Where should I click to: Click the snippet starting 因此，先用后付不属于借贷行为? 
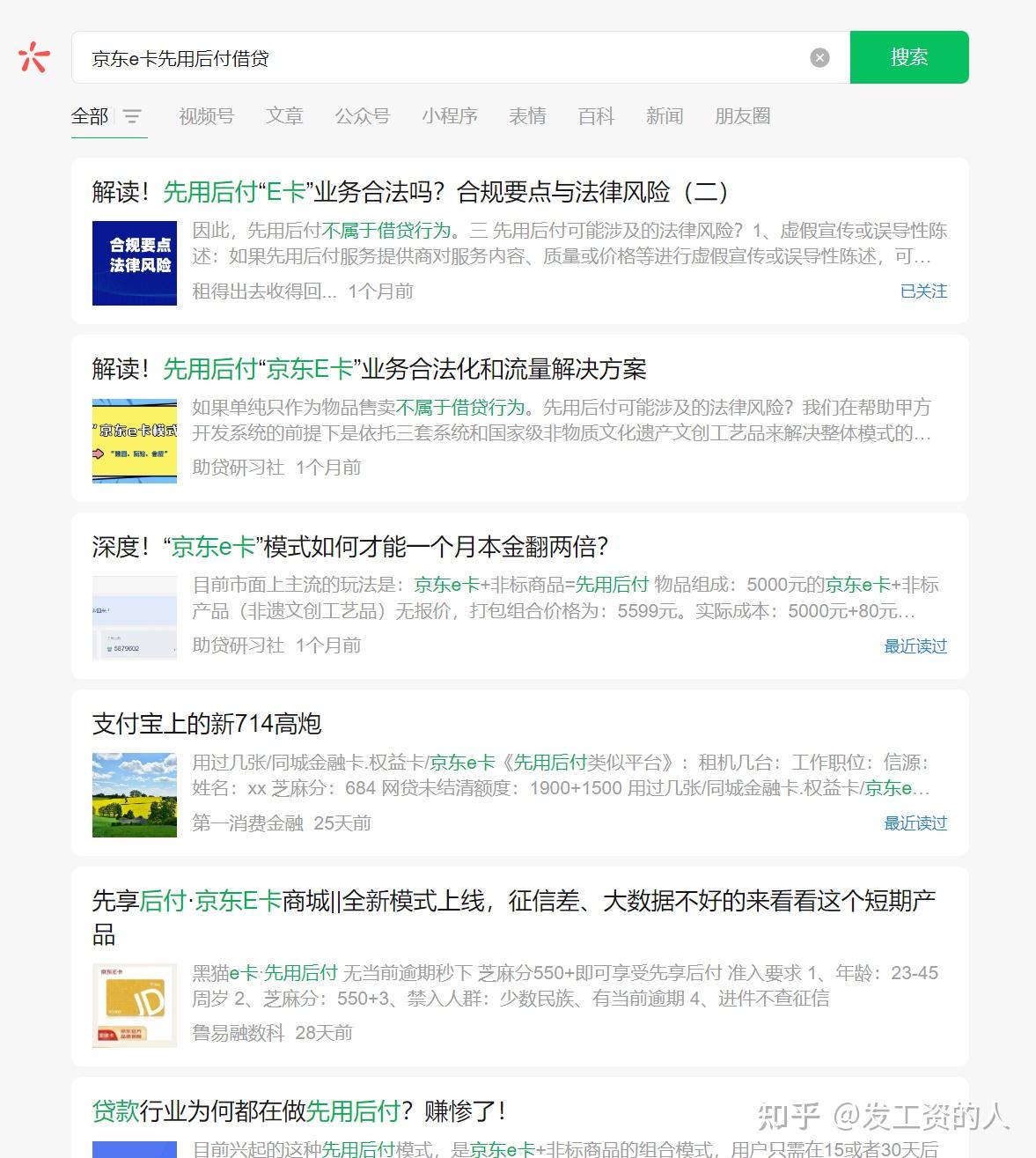coord(569,244)
